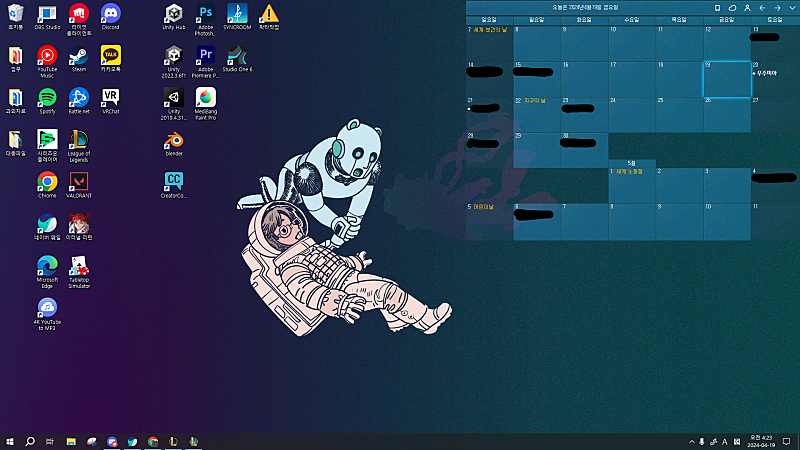Open the VRChat desktop shortcut
This screenshot has height=450, width=800.
coord(110,97)
